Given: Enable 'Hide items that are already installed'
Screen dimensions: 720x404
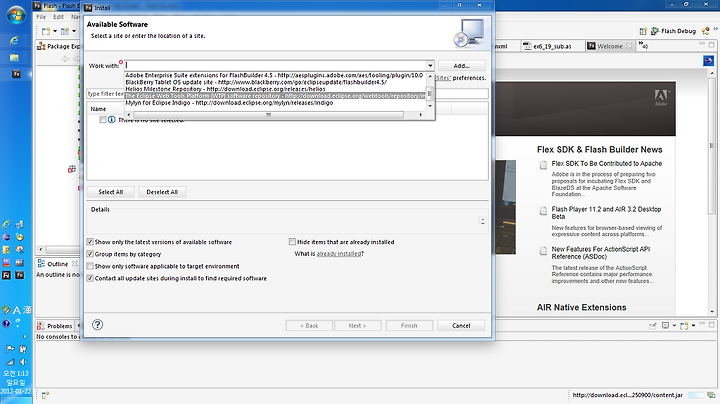Looking at the screenshot, I should point(292,241).
